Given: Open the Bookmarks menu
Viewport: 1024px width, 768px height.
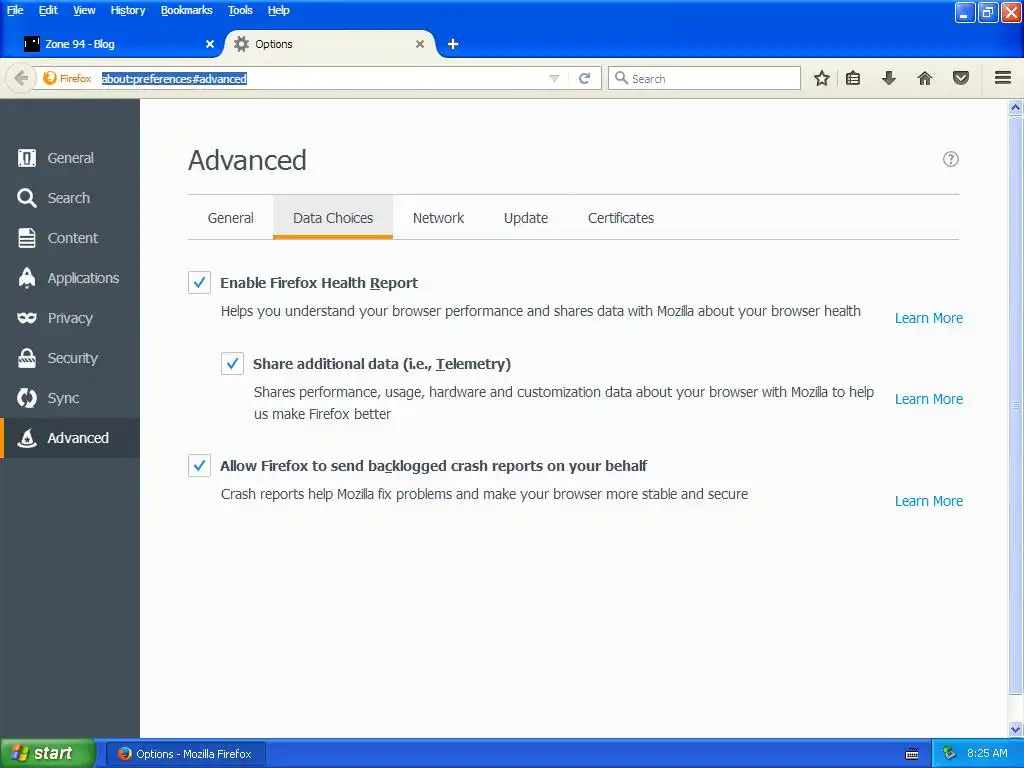Looking at the screenshot, I should coord(186,10).
